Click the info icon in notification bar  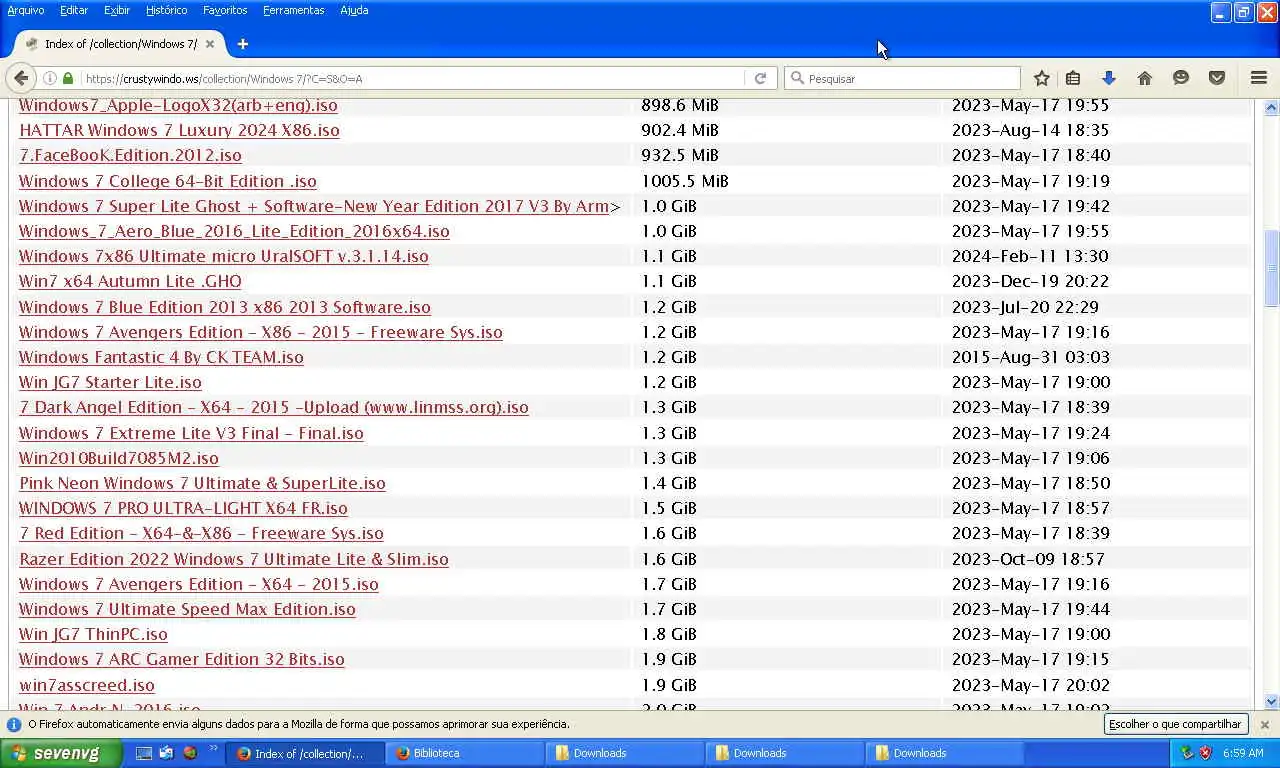pos(14,724)
